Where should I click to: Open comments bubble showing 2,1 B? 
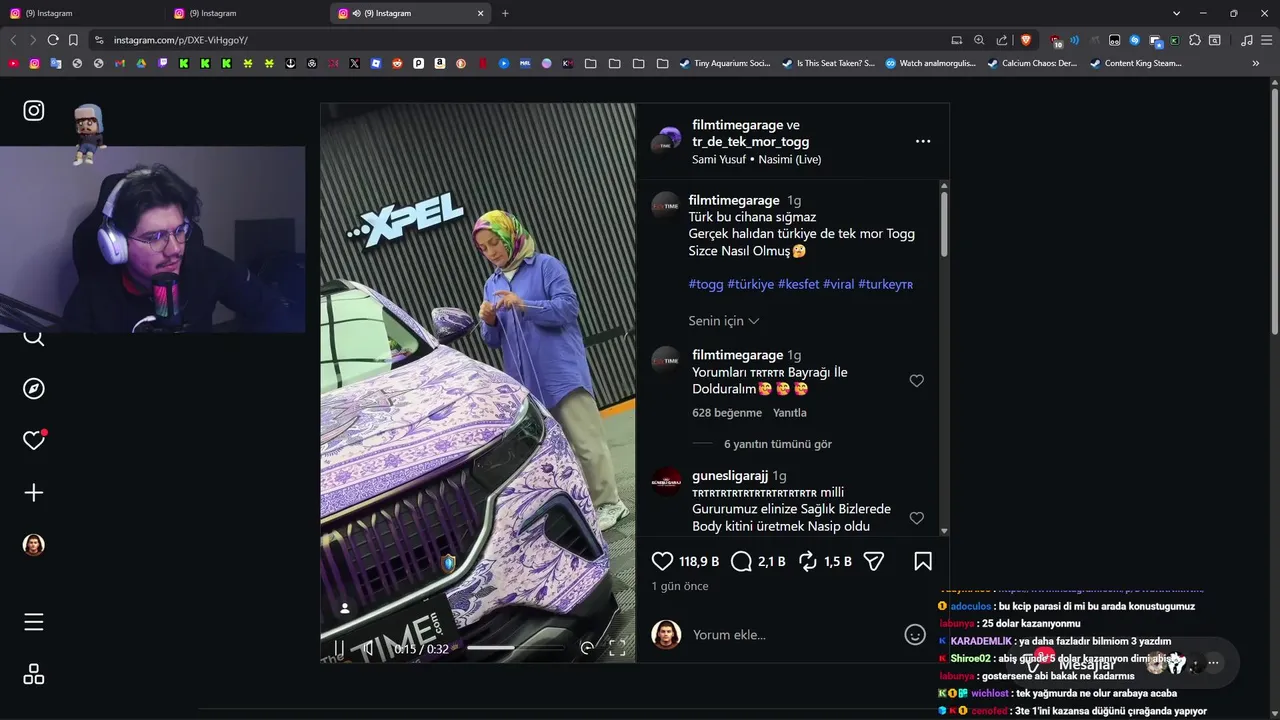pos(741,562)
